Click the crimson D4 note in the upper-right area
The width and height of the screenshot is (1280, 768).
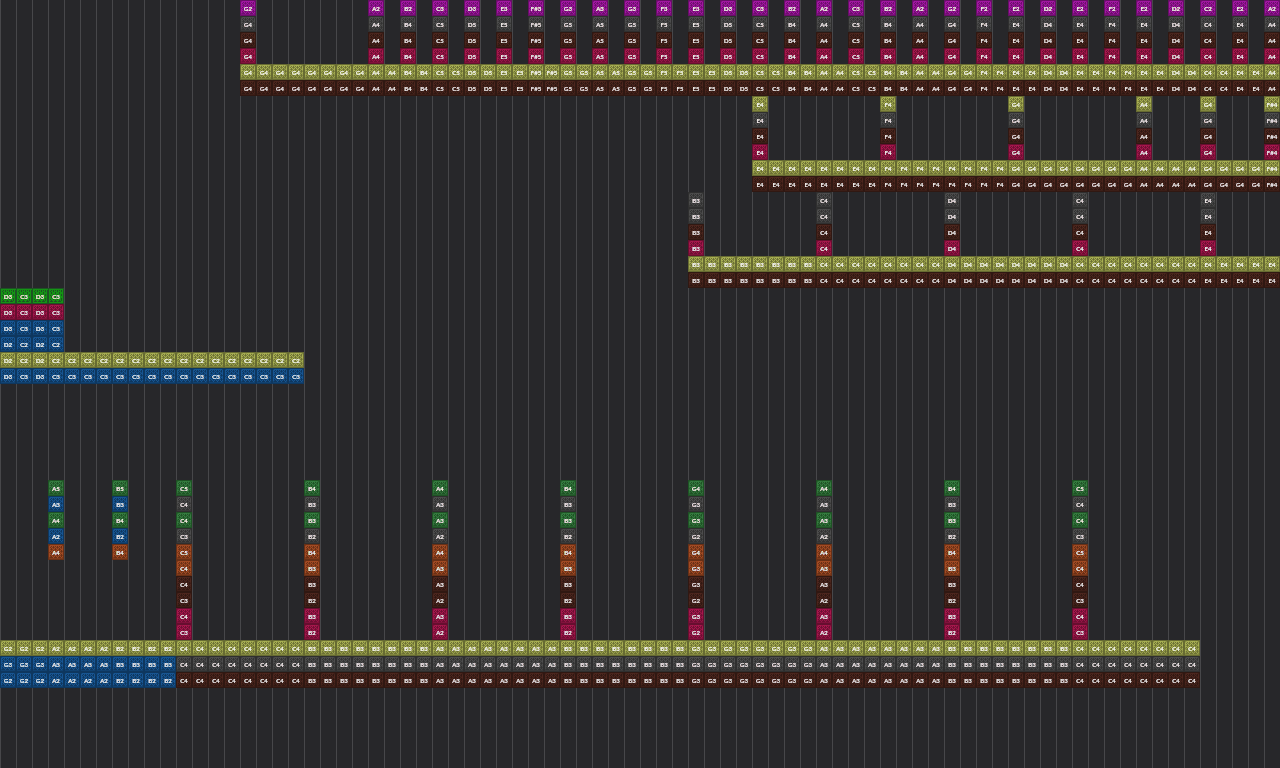coord(951,248)
